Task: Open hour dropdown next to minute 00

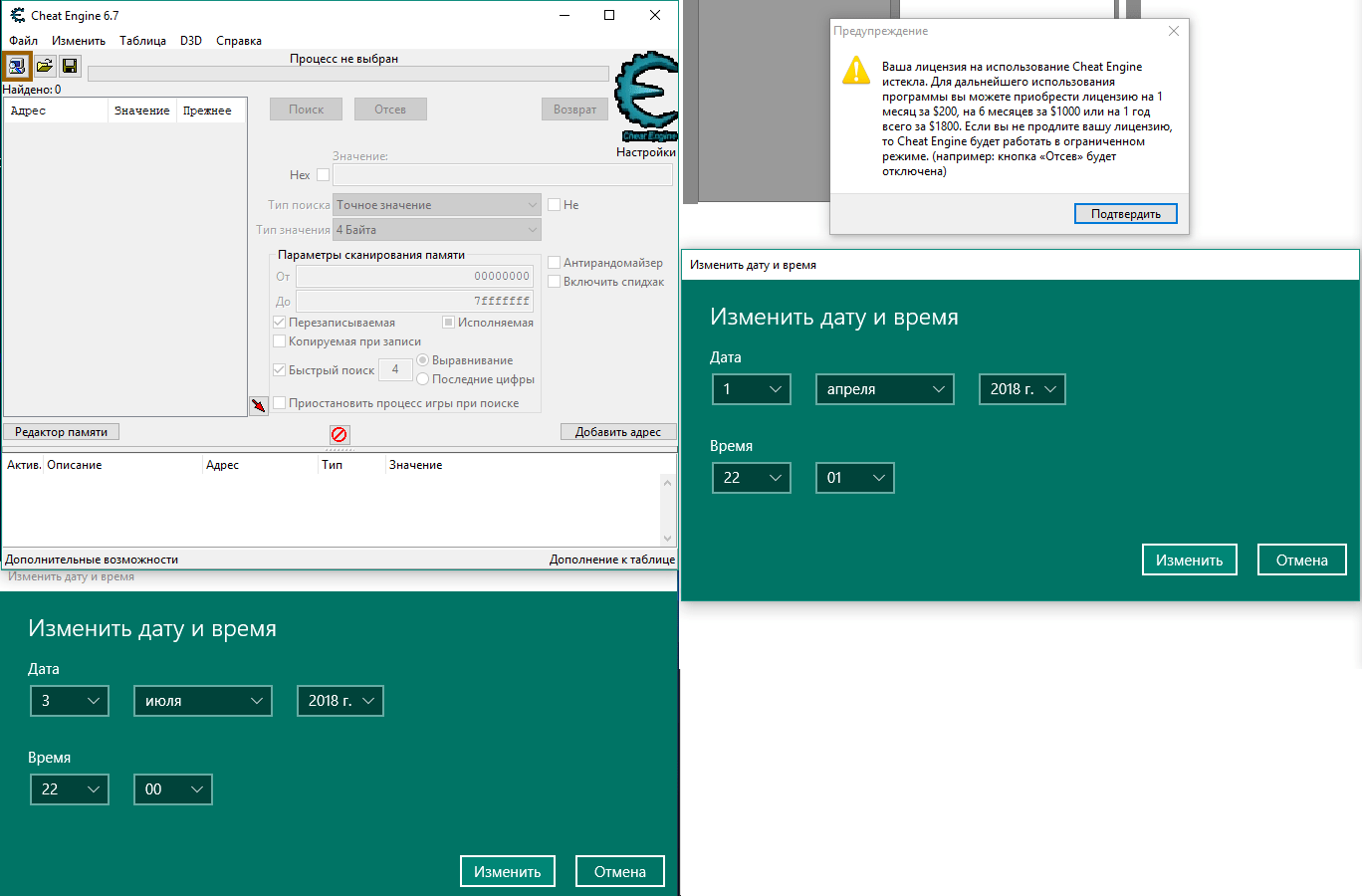Action: click(70, 789)
